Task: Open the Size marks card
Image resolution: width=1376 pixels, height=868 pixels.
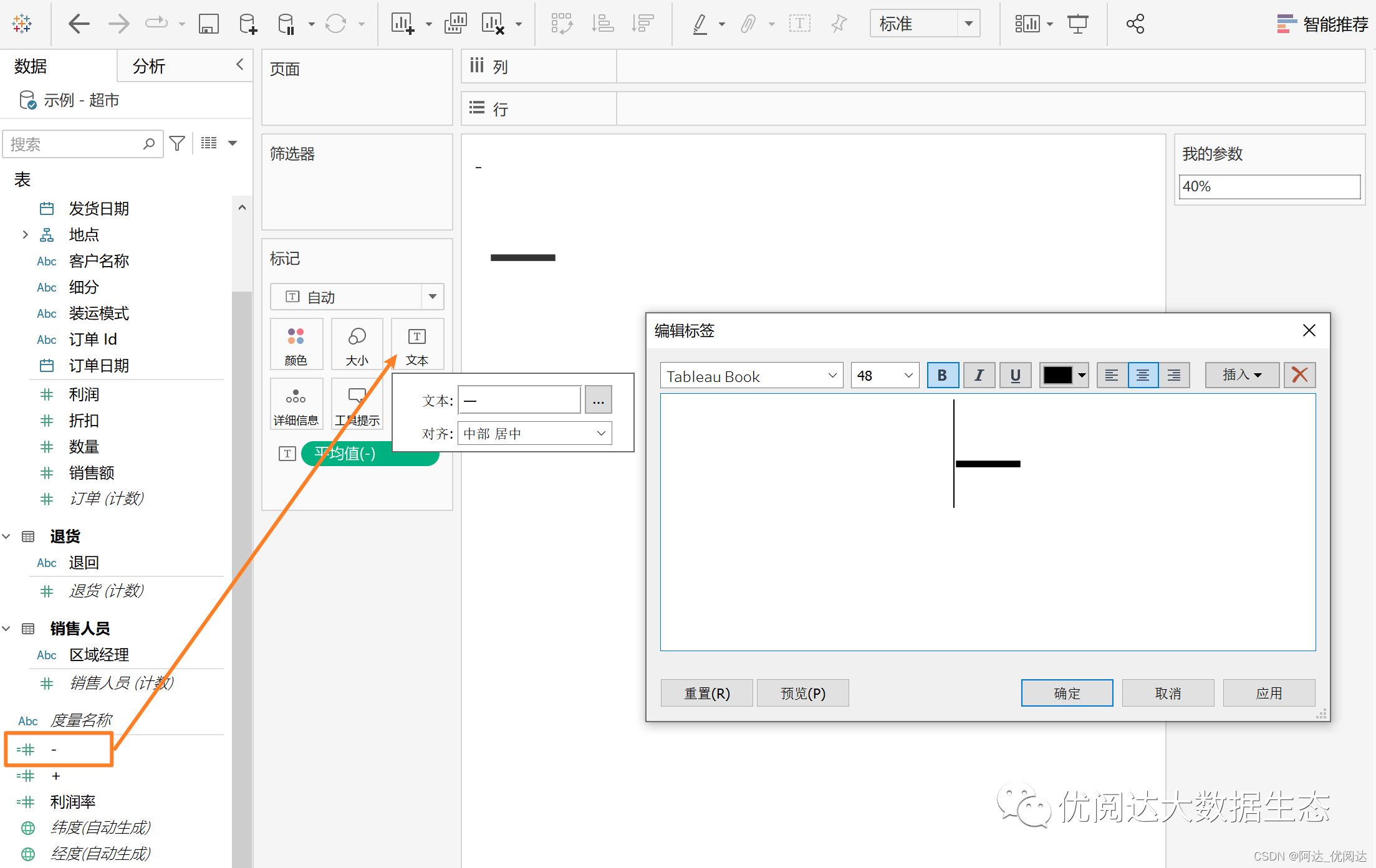Action: tap(357, 344)
